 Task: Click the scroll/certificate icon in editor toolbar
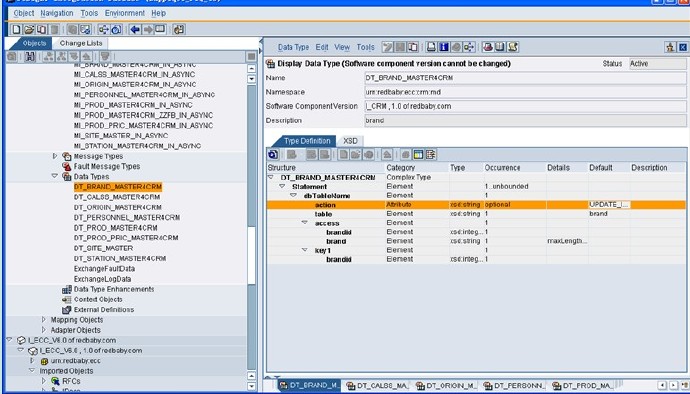click(513, 47)
